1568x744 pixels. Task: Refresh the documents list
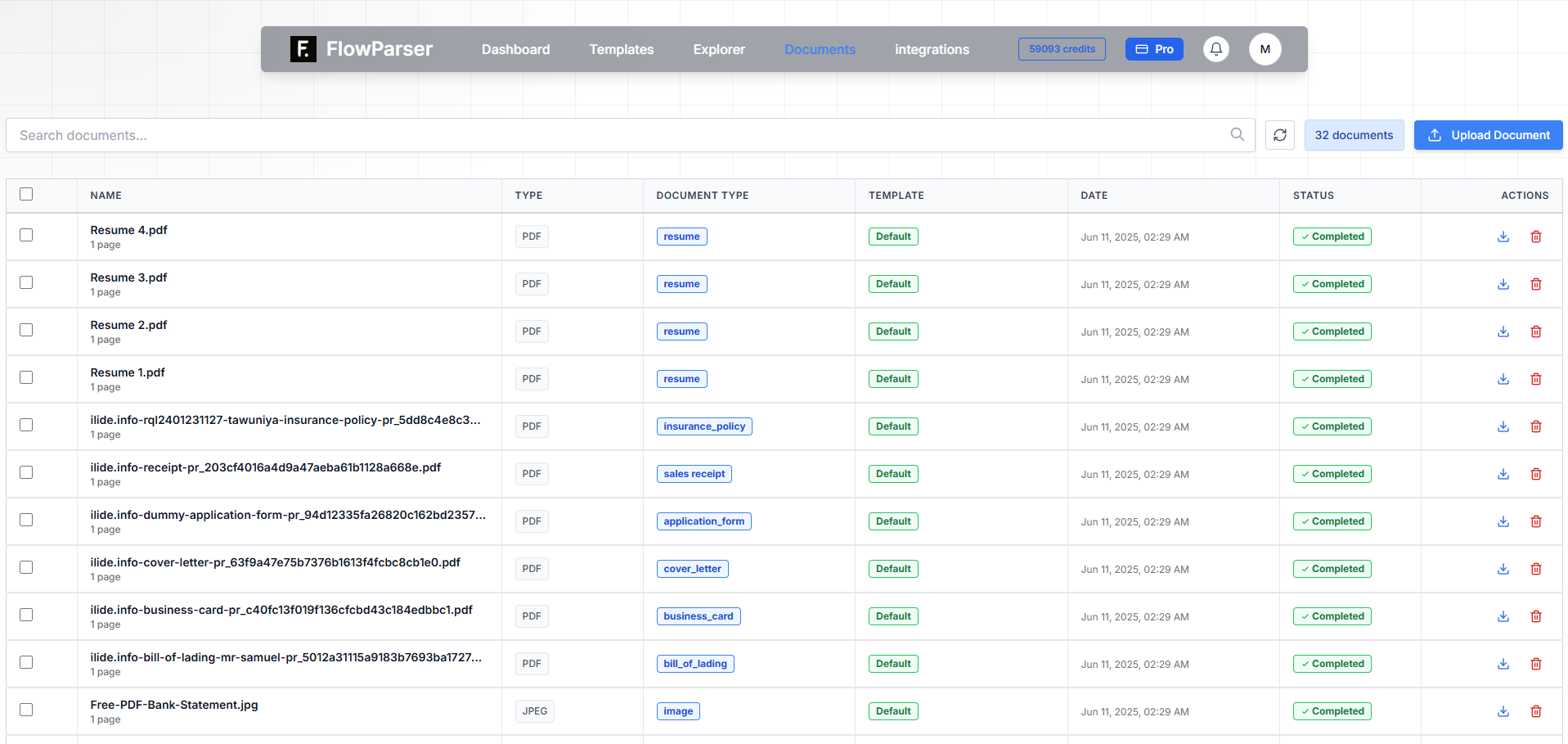click(x=1279, y=134)
